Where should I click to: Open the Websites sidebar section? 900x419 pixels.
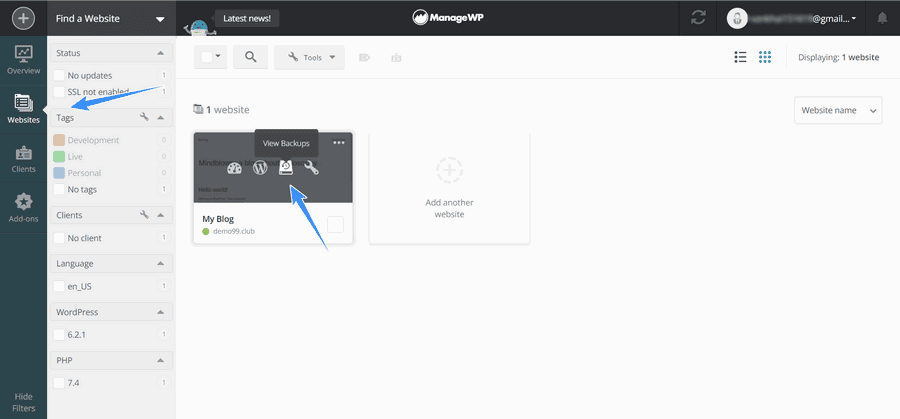coord(24,109)
